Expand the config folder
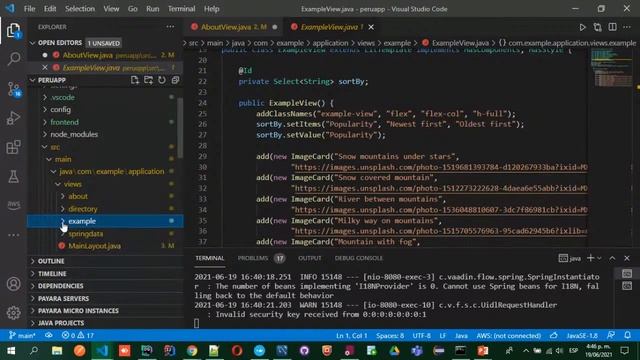Image resolution: width=640 pixels, height=360 pixels. coord(60,109)
